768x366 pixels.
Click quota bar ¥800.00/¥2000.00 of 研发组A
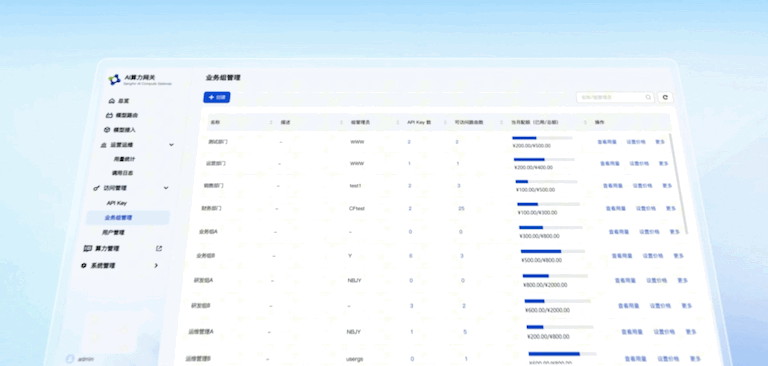[555, 276]
